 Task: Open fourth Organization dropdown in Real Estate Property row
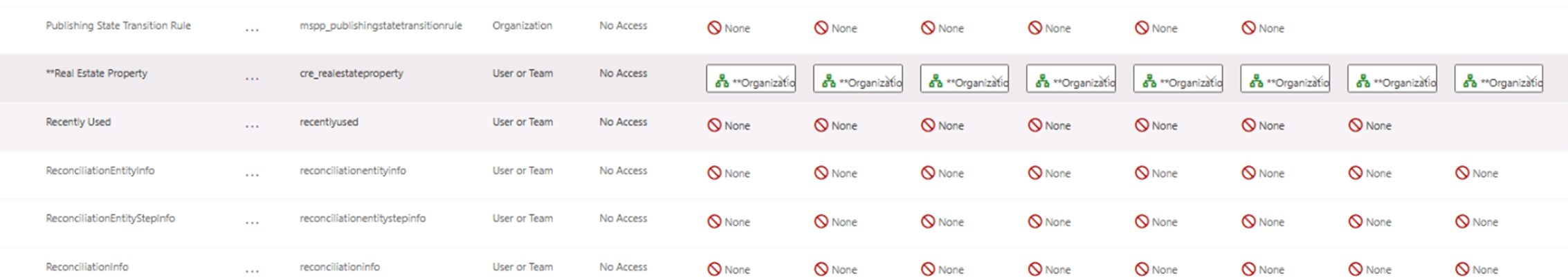pyautogui.click(x=1071, y=79)
